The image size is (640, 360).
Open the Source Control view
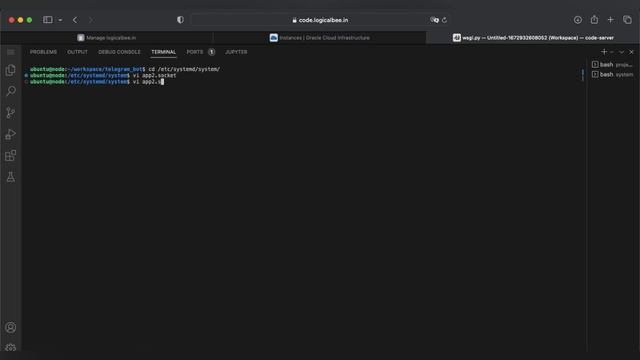click(x=11, y=113)
